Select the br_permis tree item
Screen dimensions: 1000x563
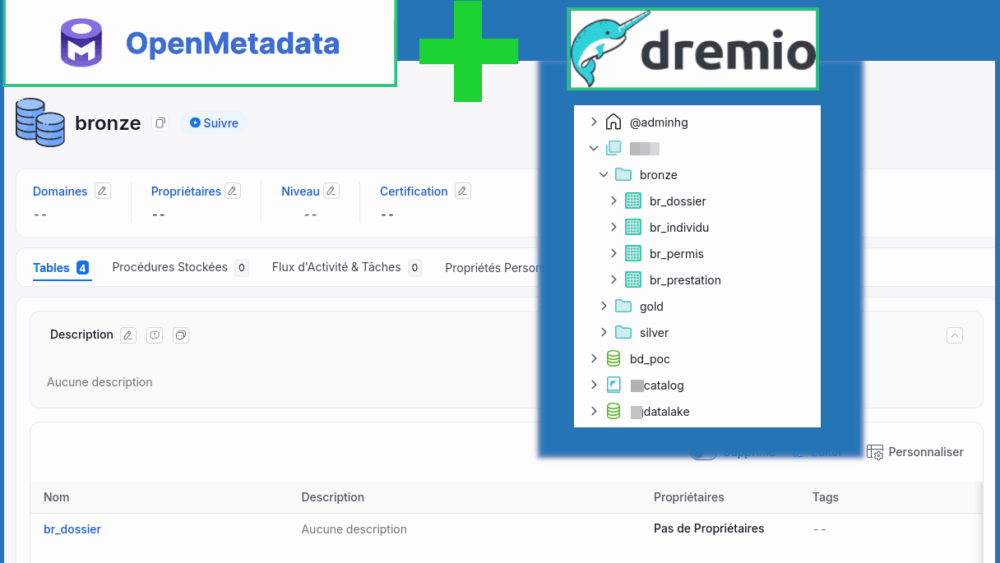677,254
